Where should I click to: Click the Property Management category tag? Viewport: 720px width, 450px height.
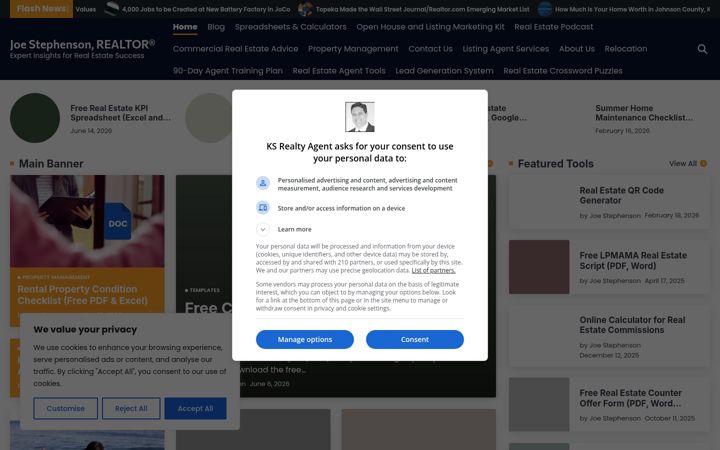coord(54,277)
